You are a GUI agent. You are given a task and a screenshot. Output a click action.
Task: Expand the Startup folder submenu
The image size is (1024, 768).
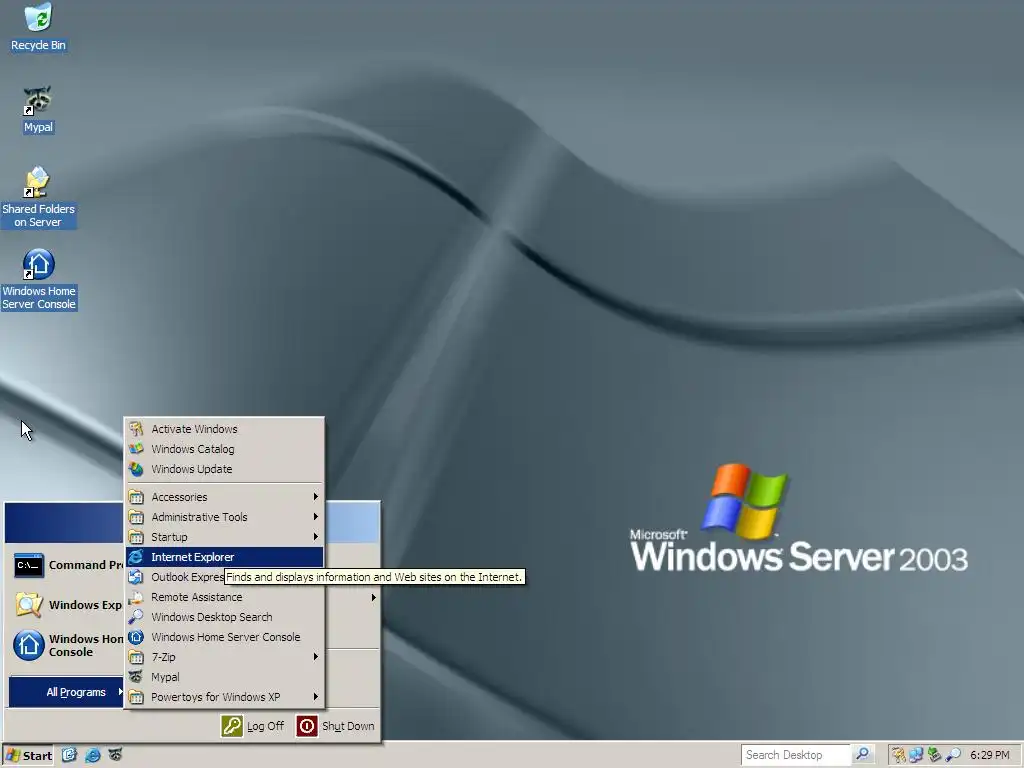coord(225,537)
